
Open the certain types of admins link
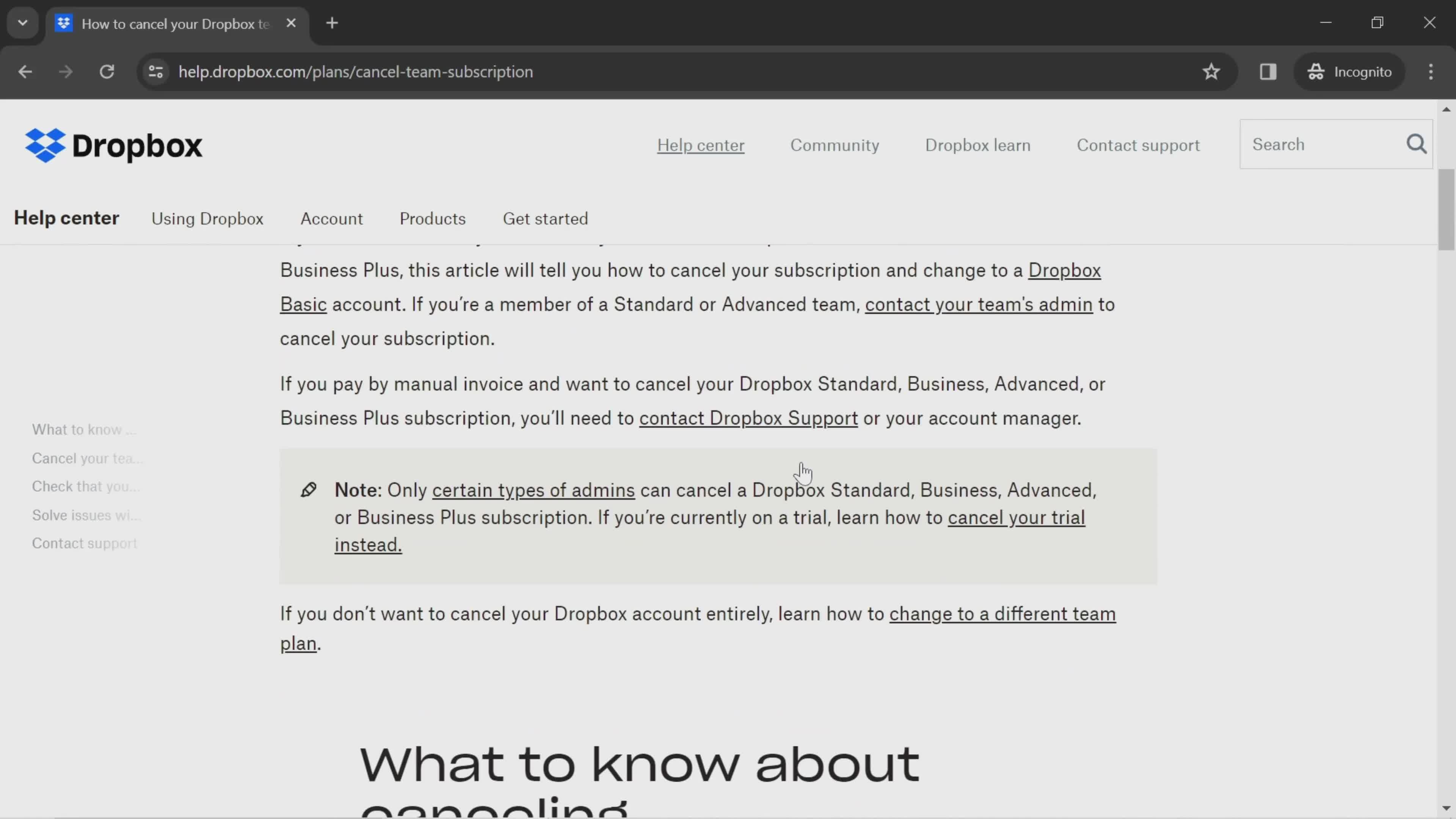click(533, 490)
